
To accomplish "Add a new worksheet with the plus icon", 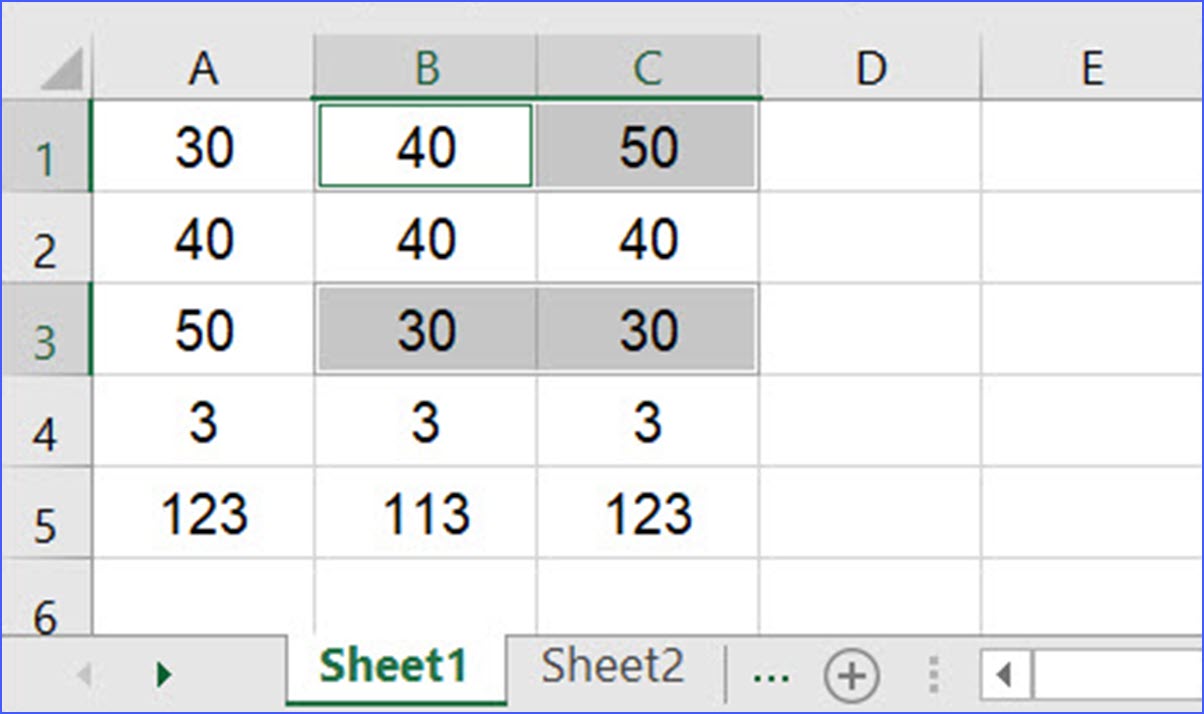I will [x=852, y=674].
